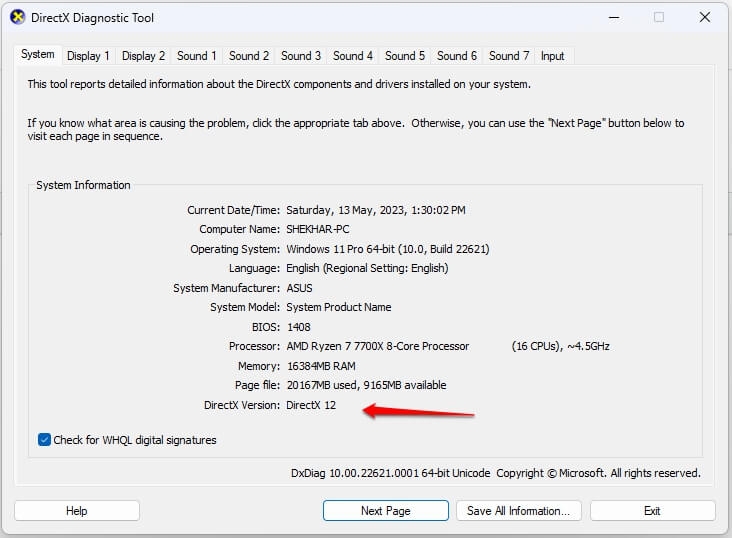Screen dimensions: 732x538
Task: Select the Sound 2 tab
Action: click(x=249, y=56)
